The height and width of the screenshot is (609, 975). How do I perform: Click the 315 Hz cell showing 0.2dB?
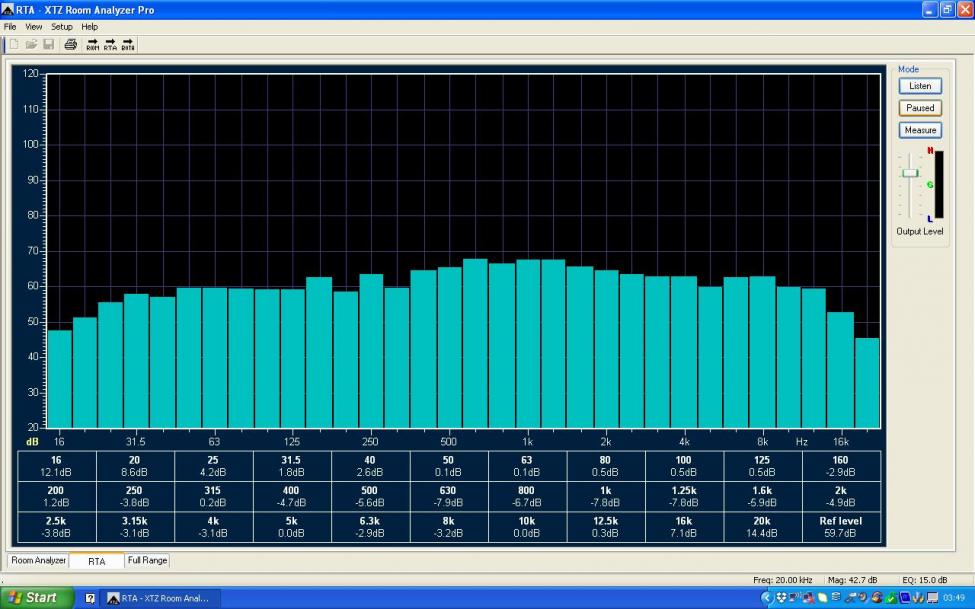213,496
